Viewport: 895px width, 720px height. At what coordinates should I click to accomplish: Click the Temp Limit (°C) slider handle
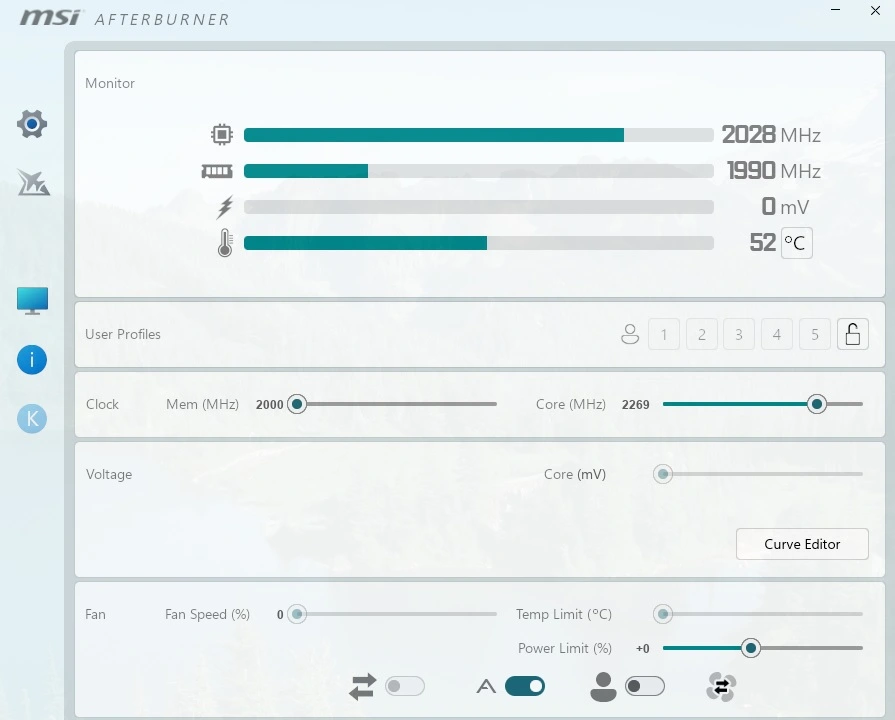click(663, 614)
